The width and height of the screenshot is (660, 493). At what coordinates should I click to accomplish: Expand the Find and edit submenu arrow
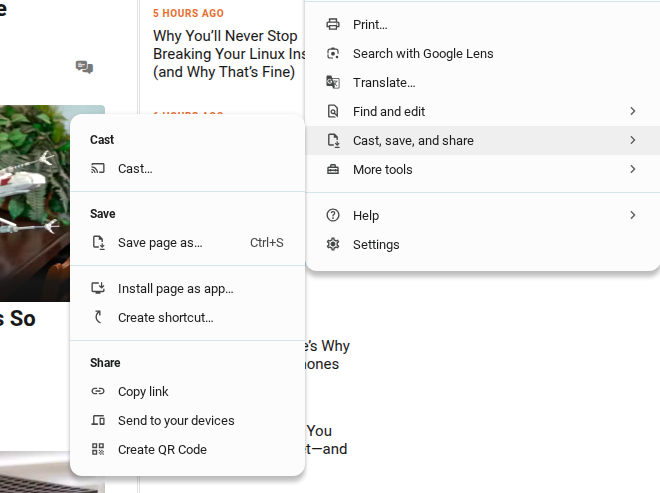633,111
